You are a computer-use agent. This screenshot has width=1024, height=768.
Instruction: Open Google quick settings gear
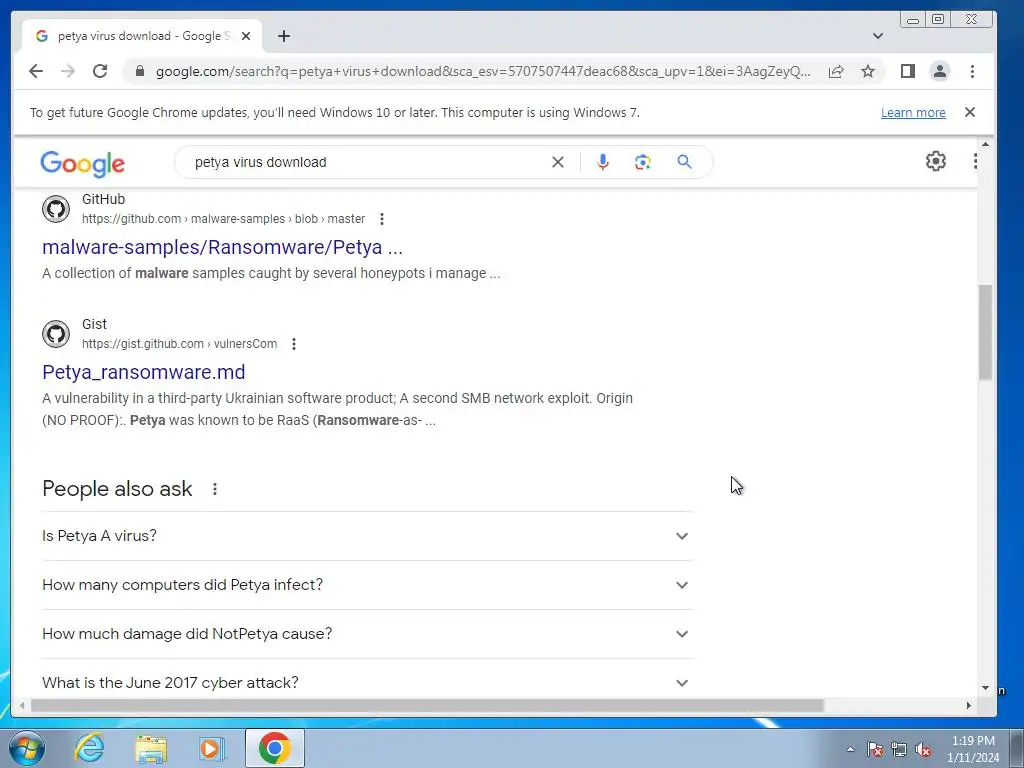[x=936, y=161]
